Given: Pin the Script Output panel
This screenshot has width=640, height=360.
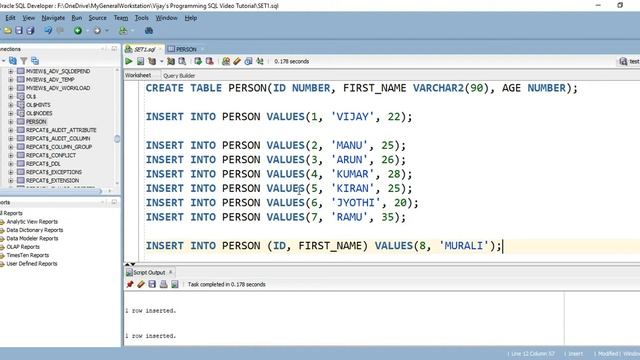Looking at the screenshot, I should [130, 284].
